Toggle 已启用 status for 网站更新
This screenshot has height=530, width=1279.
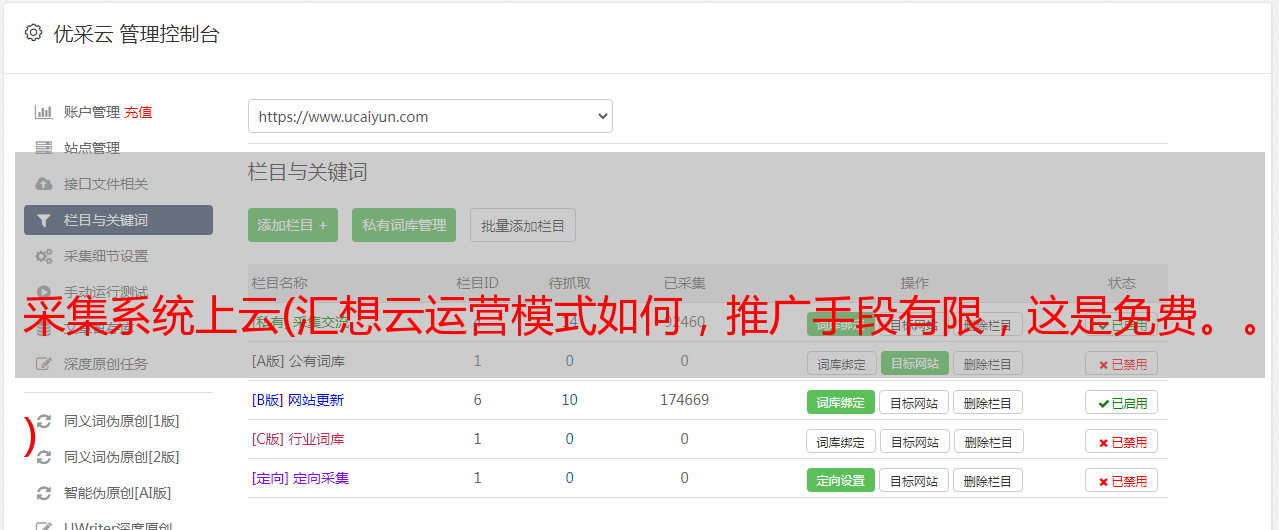[1122, 402]
